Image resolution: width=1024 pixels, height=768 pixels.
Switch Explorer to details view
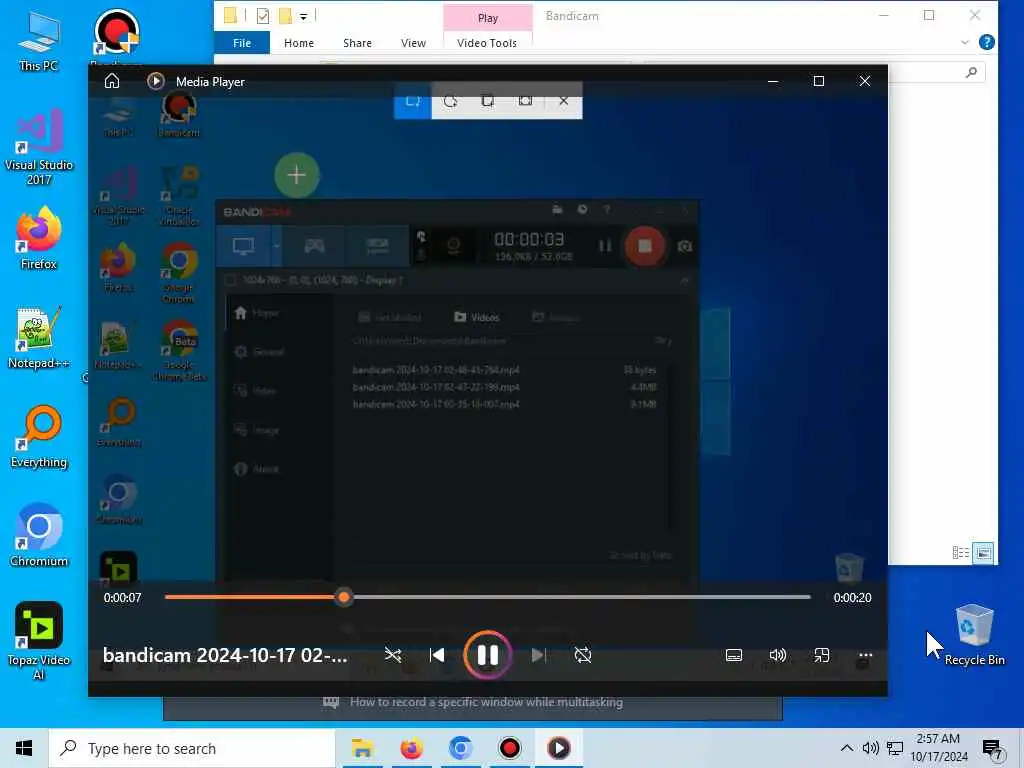click(x=961, y=553)
